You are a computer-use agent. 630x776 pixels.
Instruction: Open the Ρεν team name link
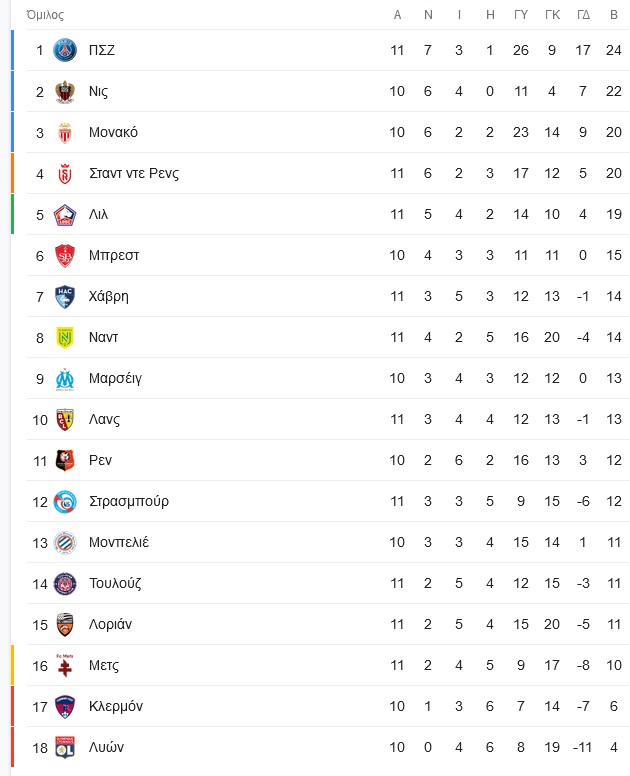click(100, 460)
